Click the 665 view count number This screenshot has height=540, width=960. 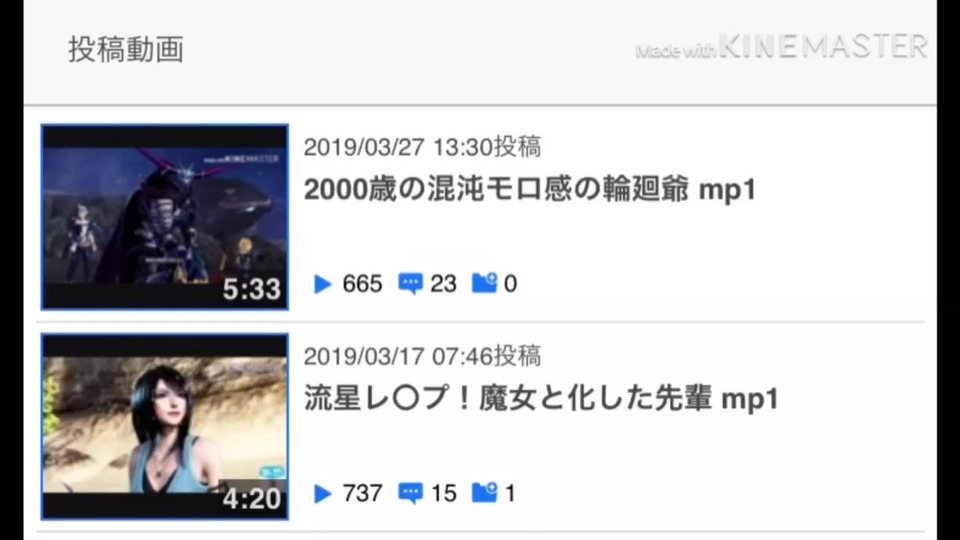pos(362,284)
